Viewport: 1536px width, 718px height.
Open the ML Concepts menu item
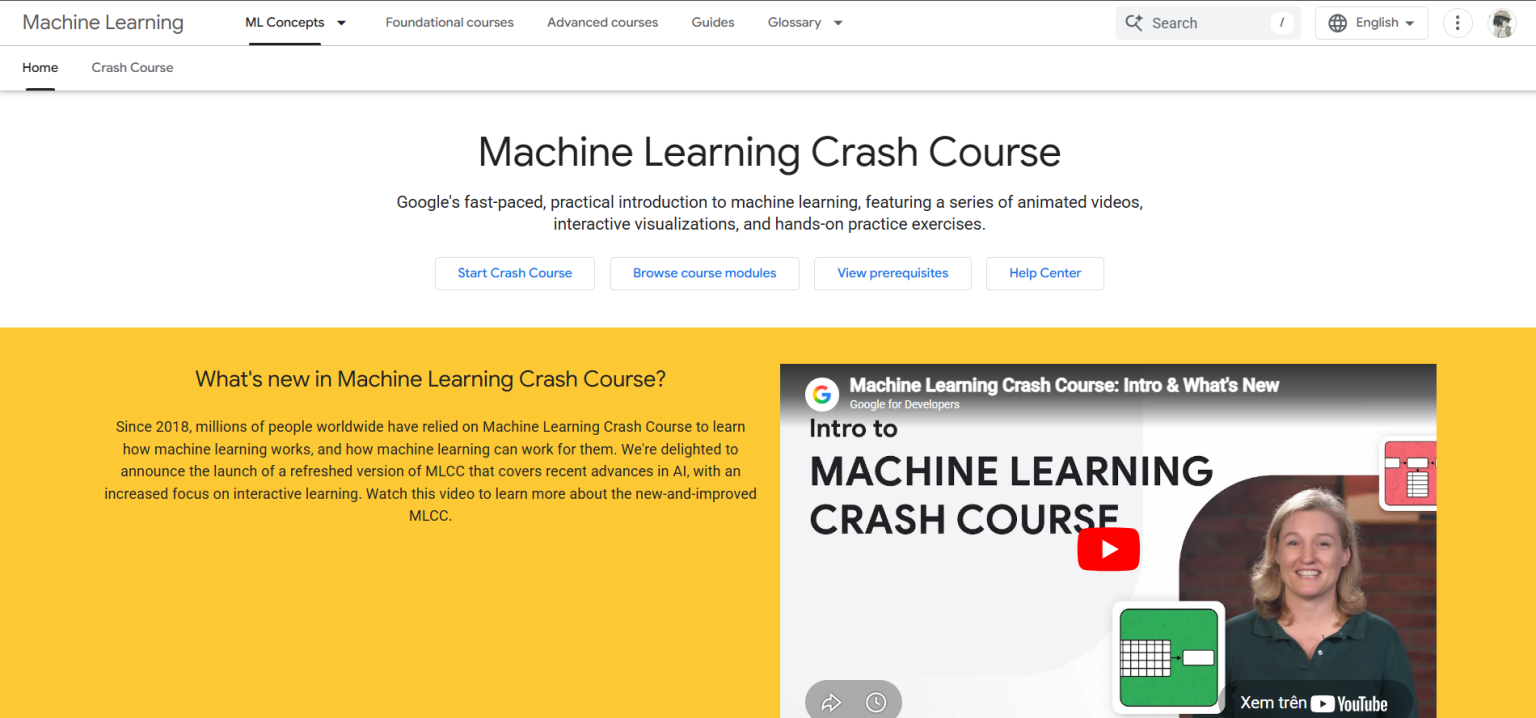tap(285, 22)
